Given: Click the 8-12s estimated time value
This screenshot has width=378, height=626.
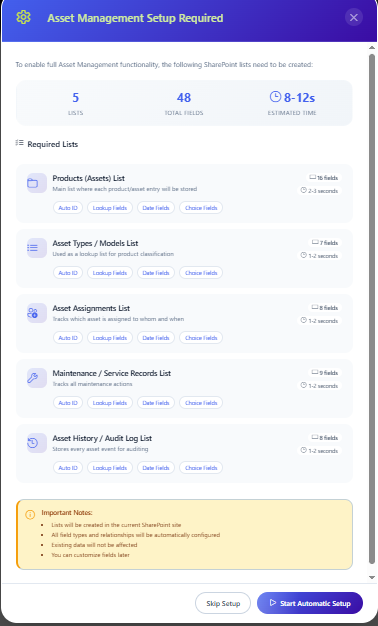Looking at the screenshot, I should [299, 97].
